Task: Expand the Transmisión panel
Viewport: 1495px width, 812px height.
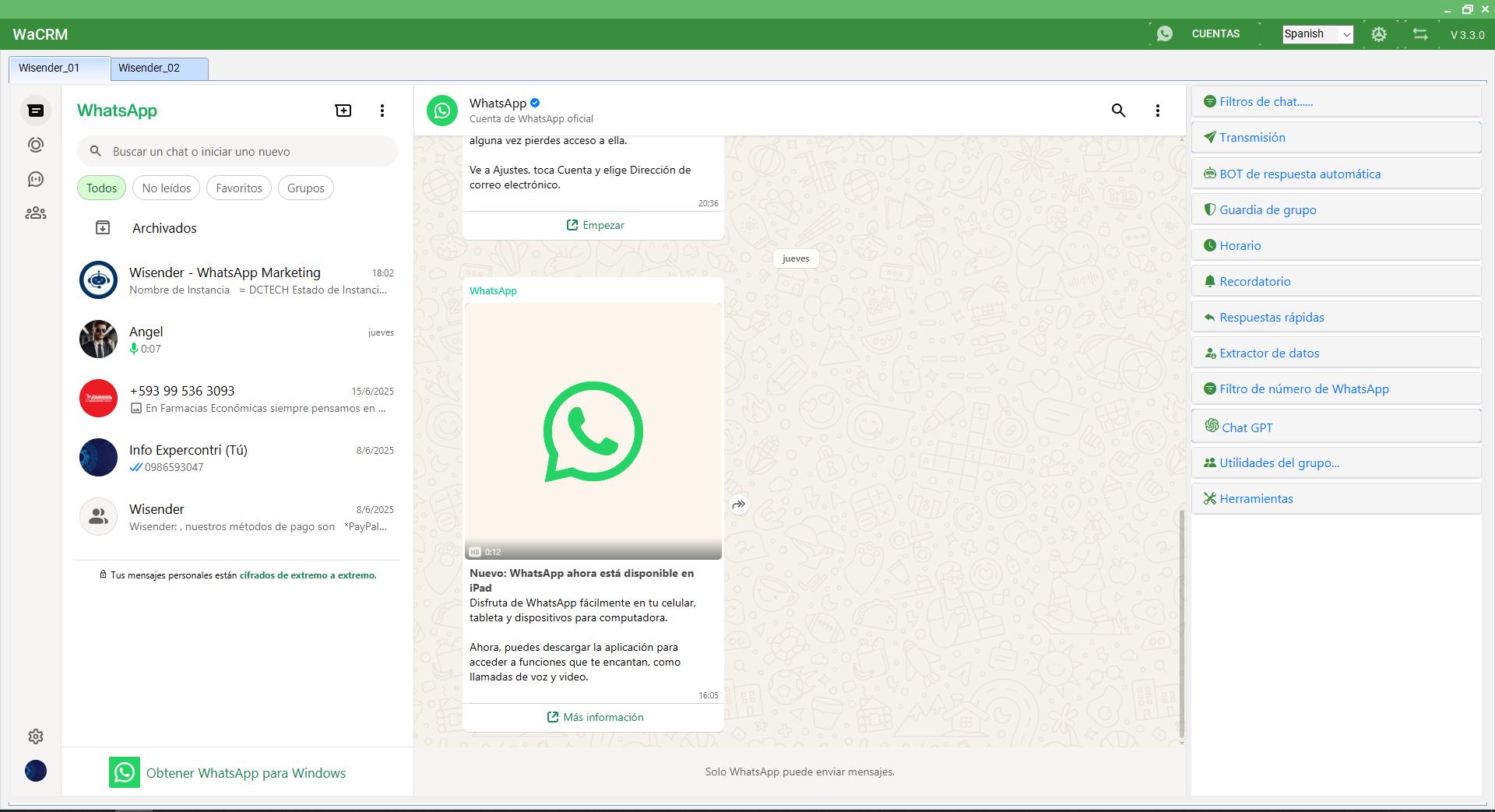Action: tap(1336, 137)
